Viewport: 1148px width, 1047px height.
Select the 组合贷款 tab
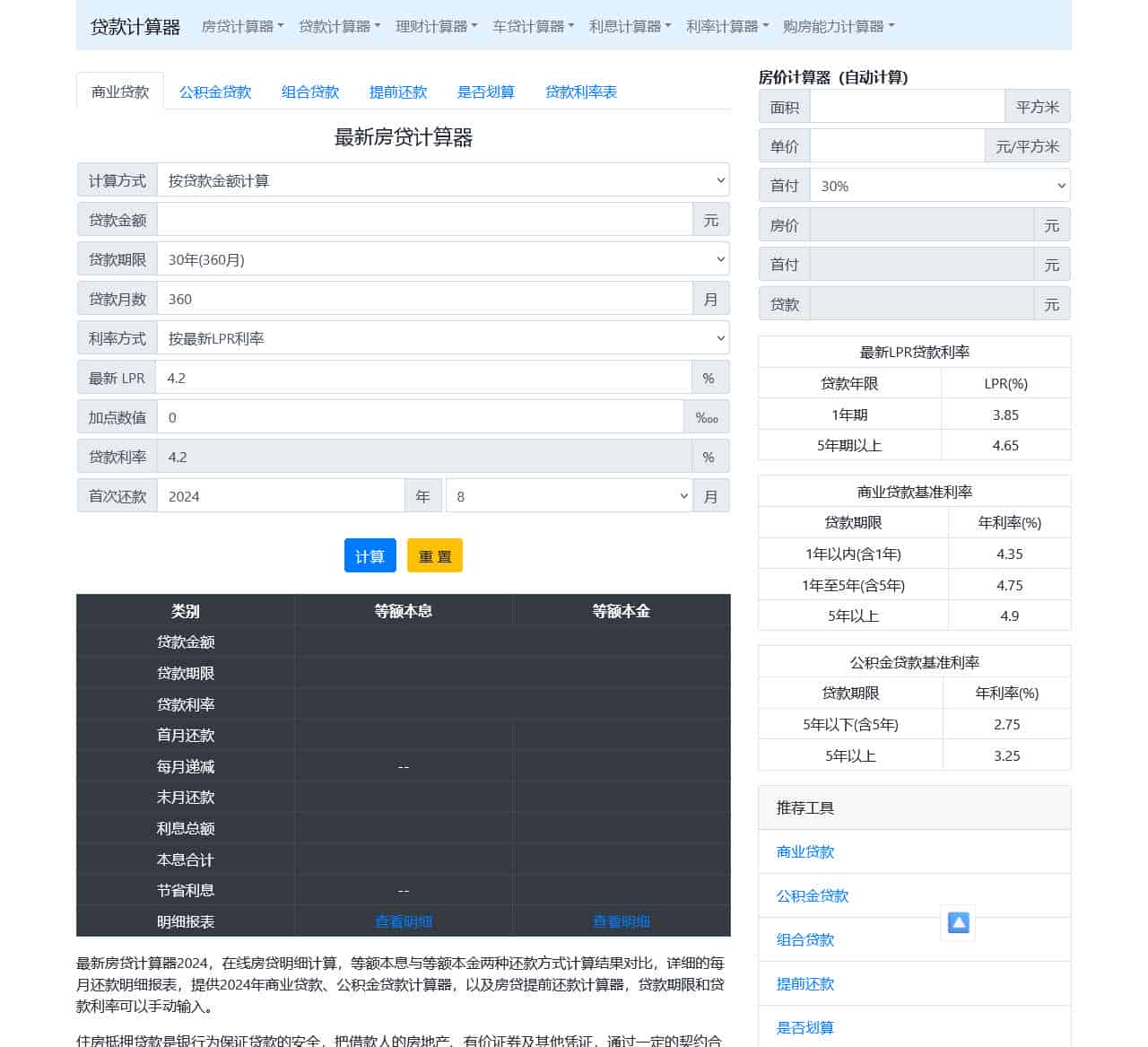(310, 92)
